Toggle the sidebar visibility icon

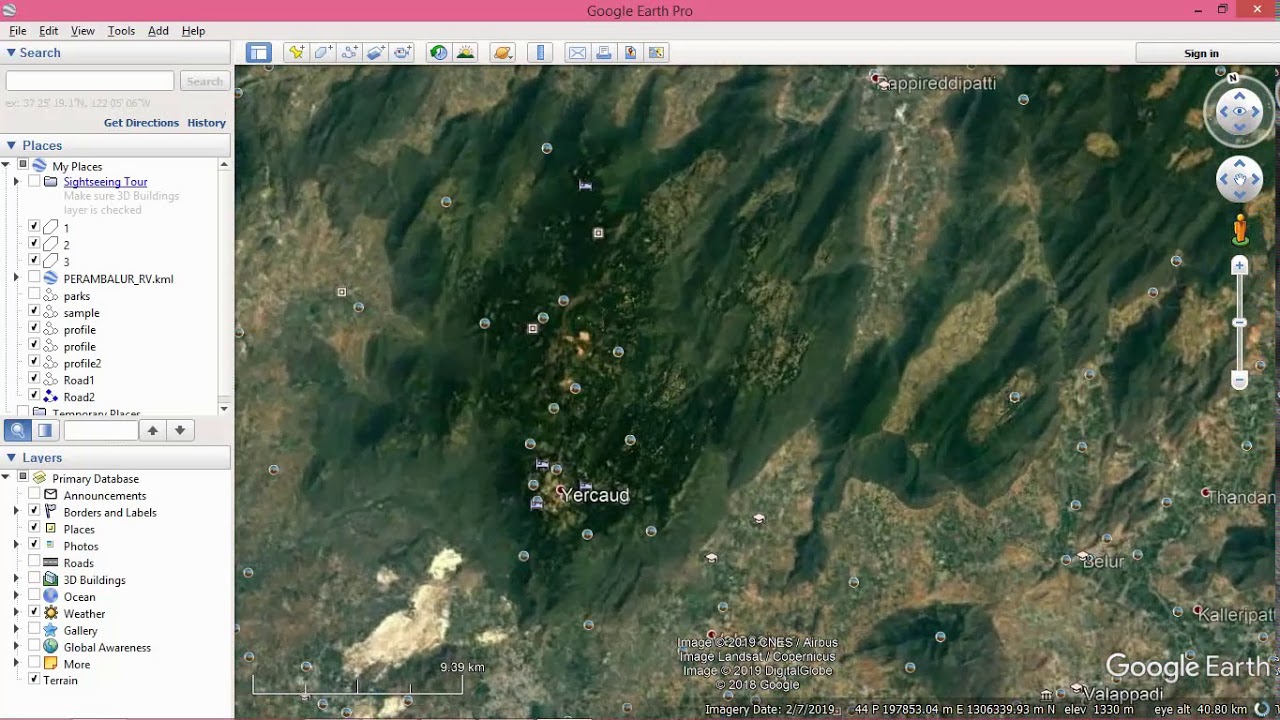click(259, 53)
